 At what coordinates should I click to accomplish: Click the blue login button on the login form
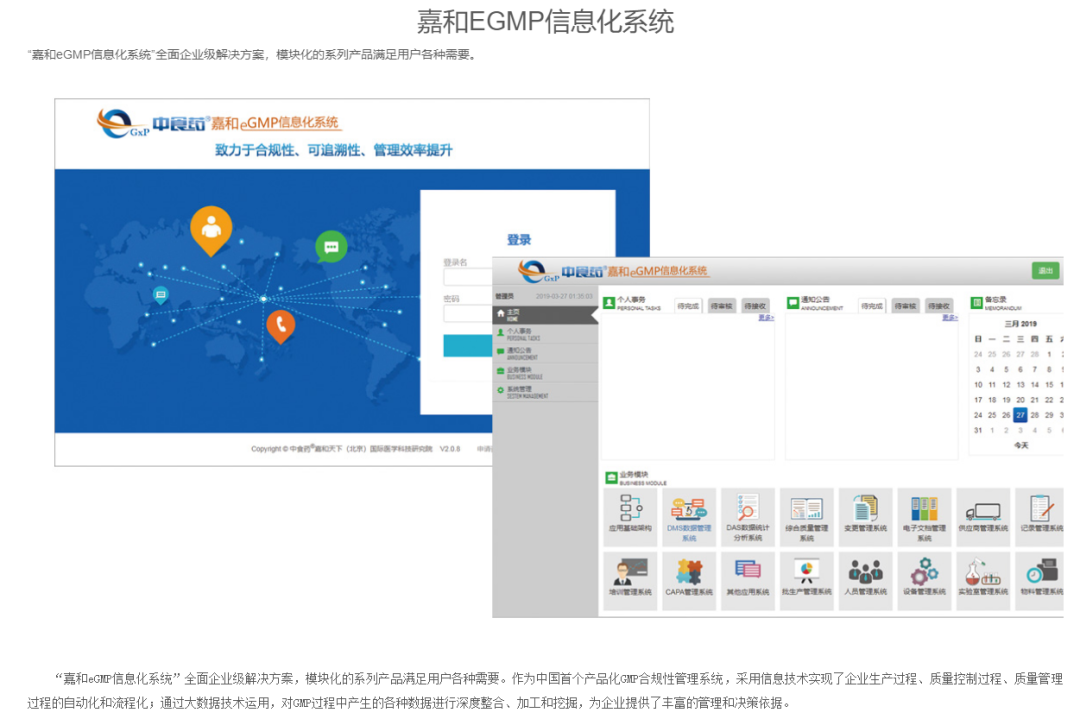click(468, 346)
